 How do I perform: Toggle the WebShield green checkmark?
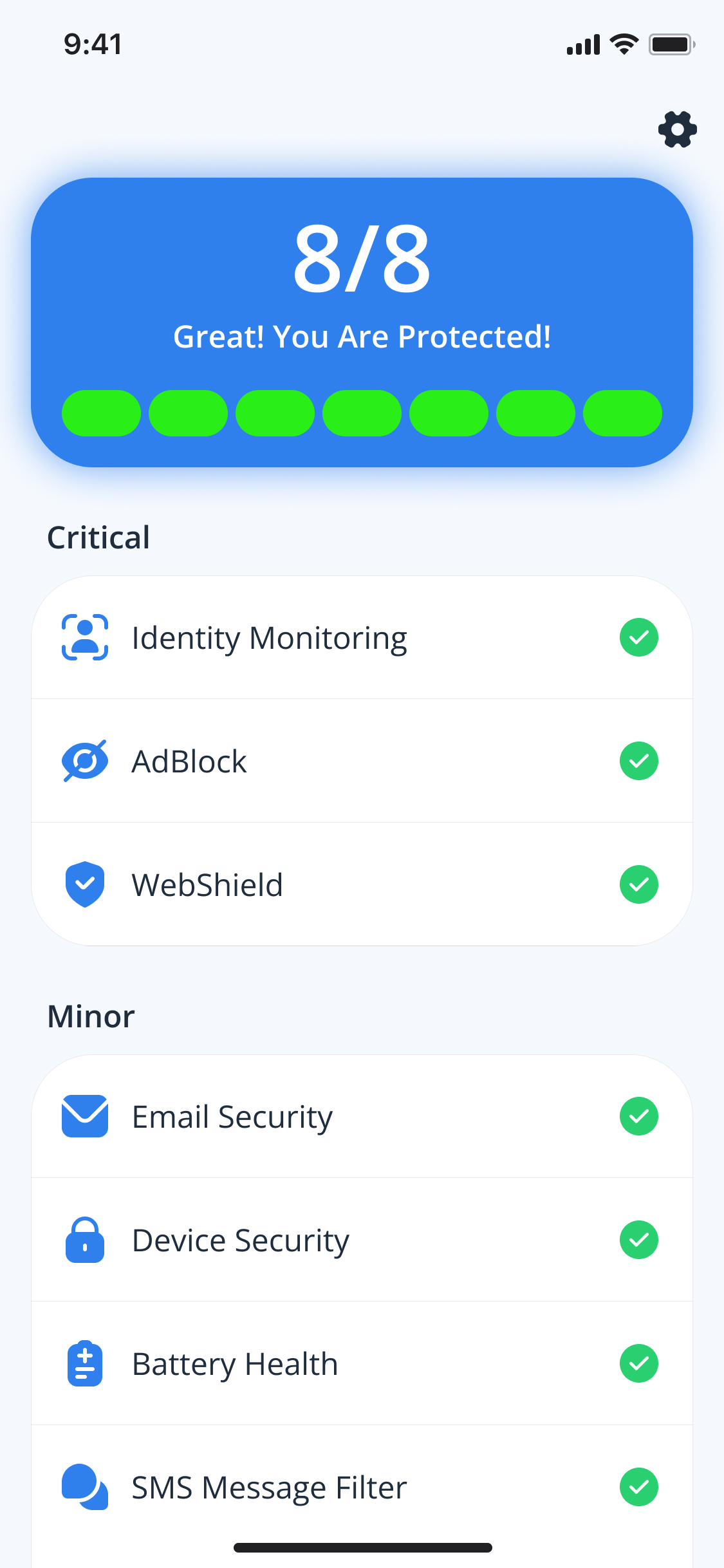(638, 884)
